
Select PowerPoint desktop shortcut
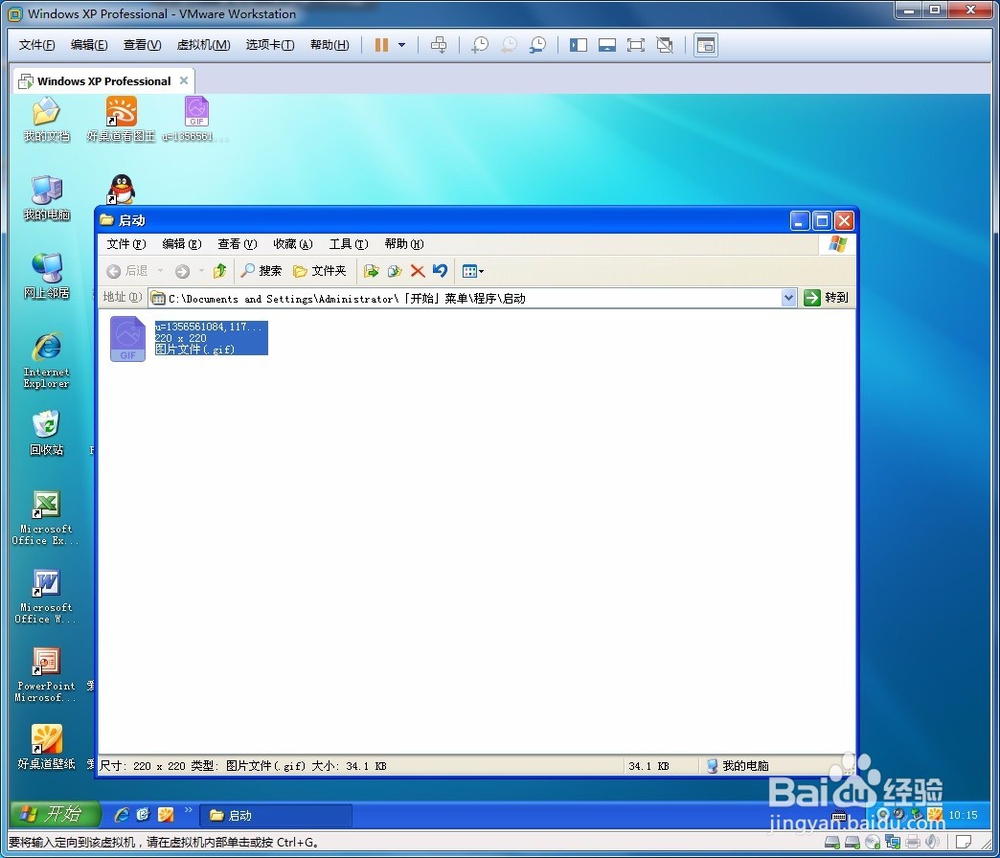[46, 675]
